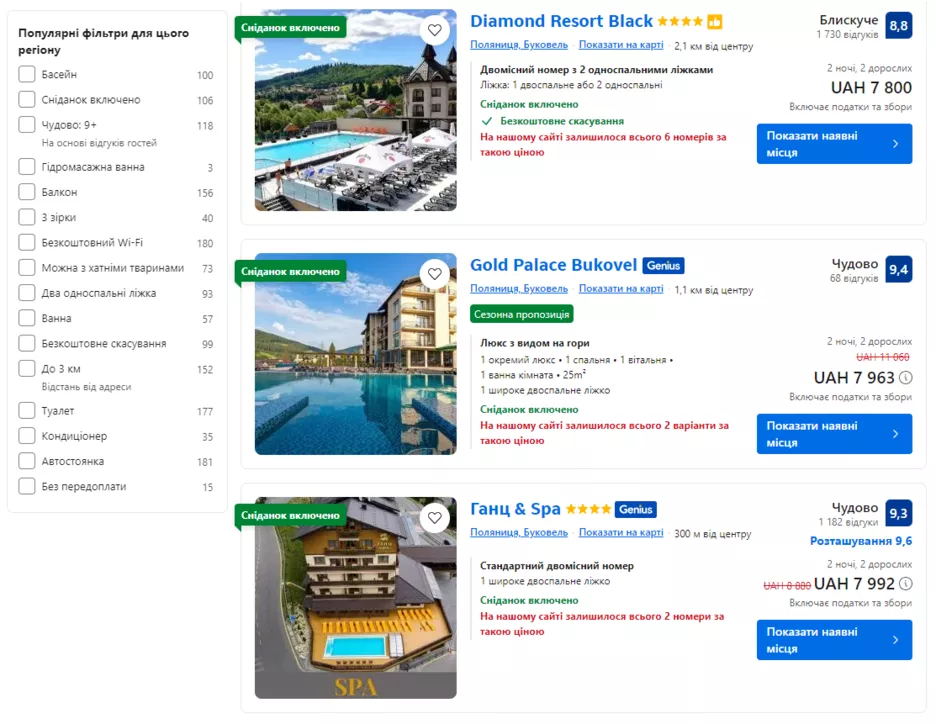Screen dimensions: 936x724
Task: Click info icon next to UAH 7 963
Action: 906,378
